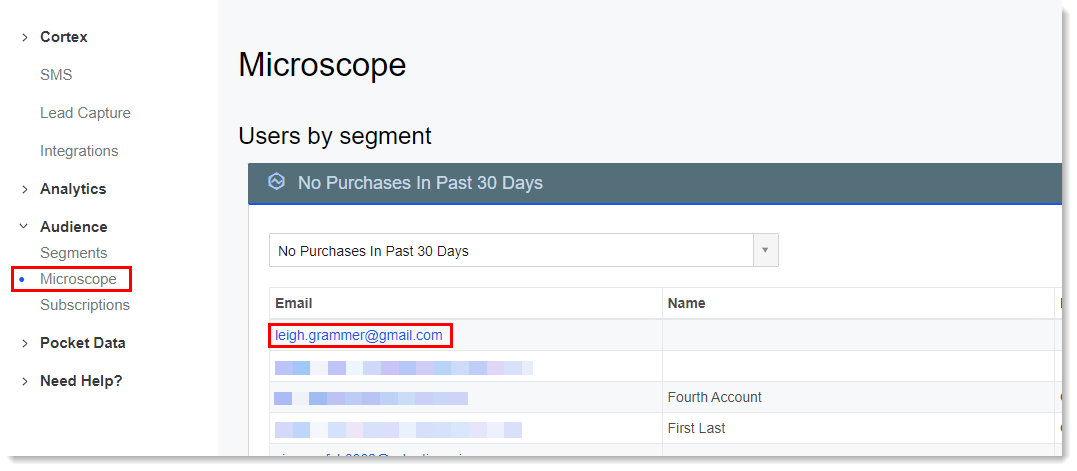Viewport: 1077px width, 471px height.
Task: Go to Lead Capture
Action: [85, 113]
